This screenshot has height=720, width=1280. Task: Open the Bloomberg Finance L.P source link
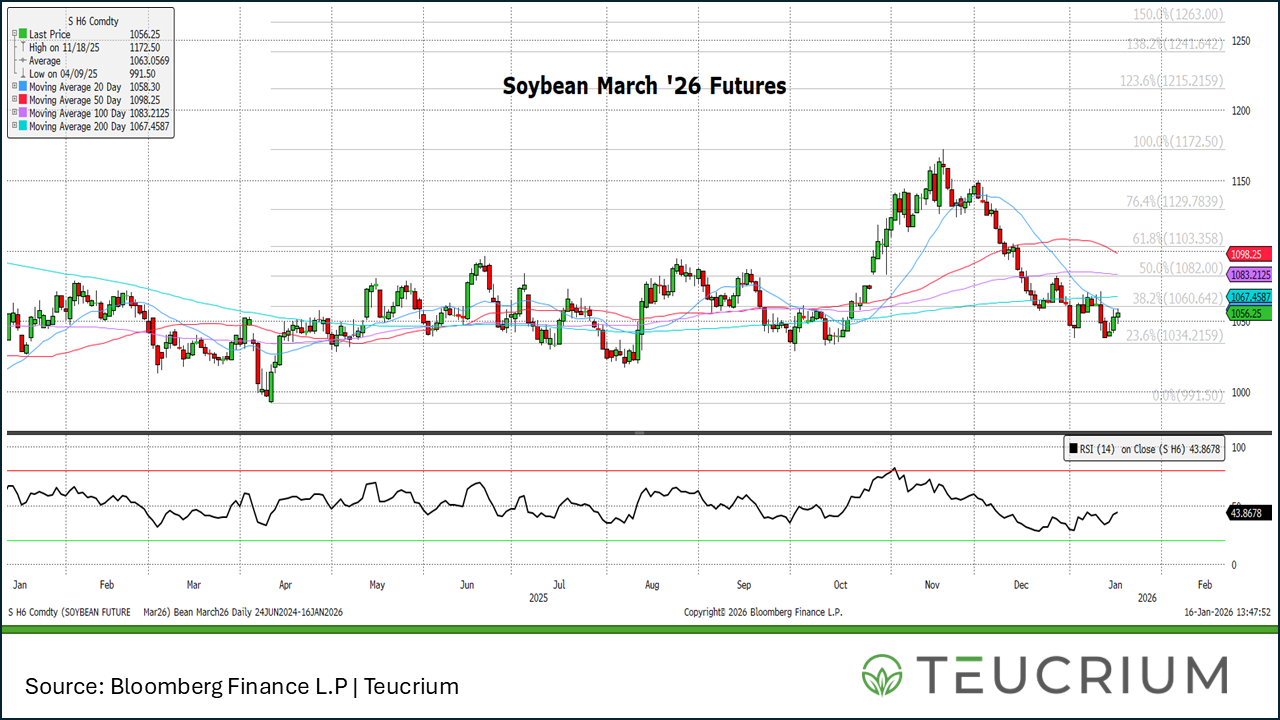point(220,687)
